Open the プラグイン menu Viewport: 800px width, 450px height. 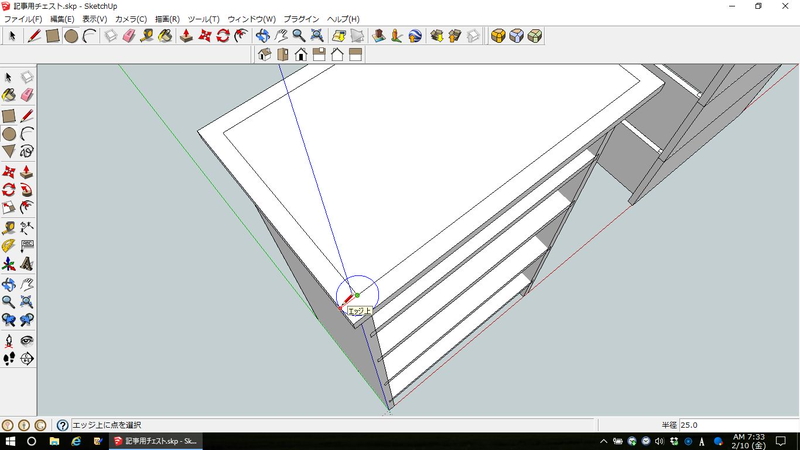coord(301,19)
